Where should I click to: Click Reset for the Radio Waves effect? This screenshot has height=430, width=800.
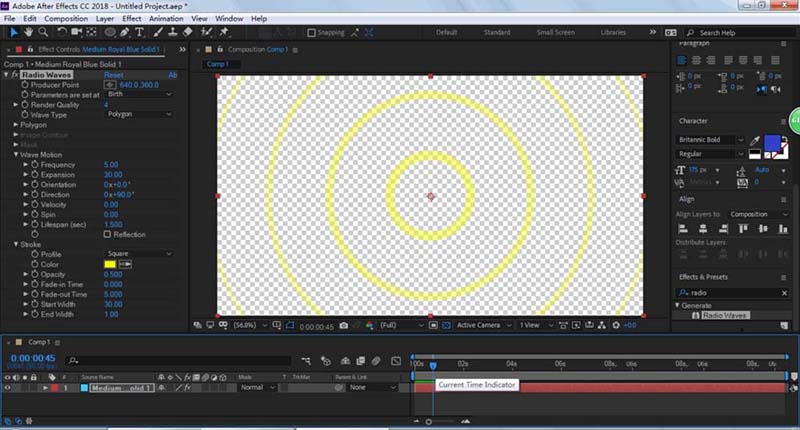(113, 75)
